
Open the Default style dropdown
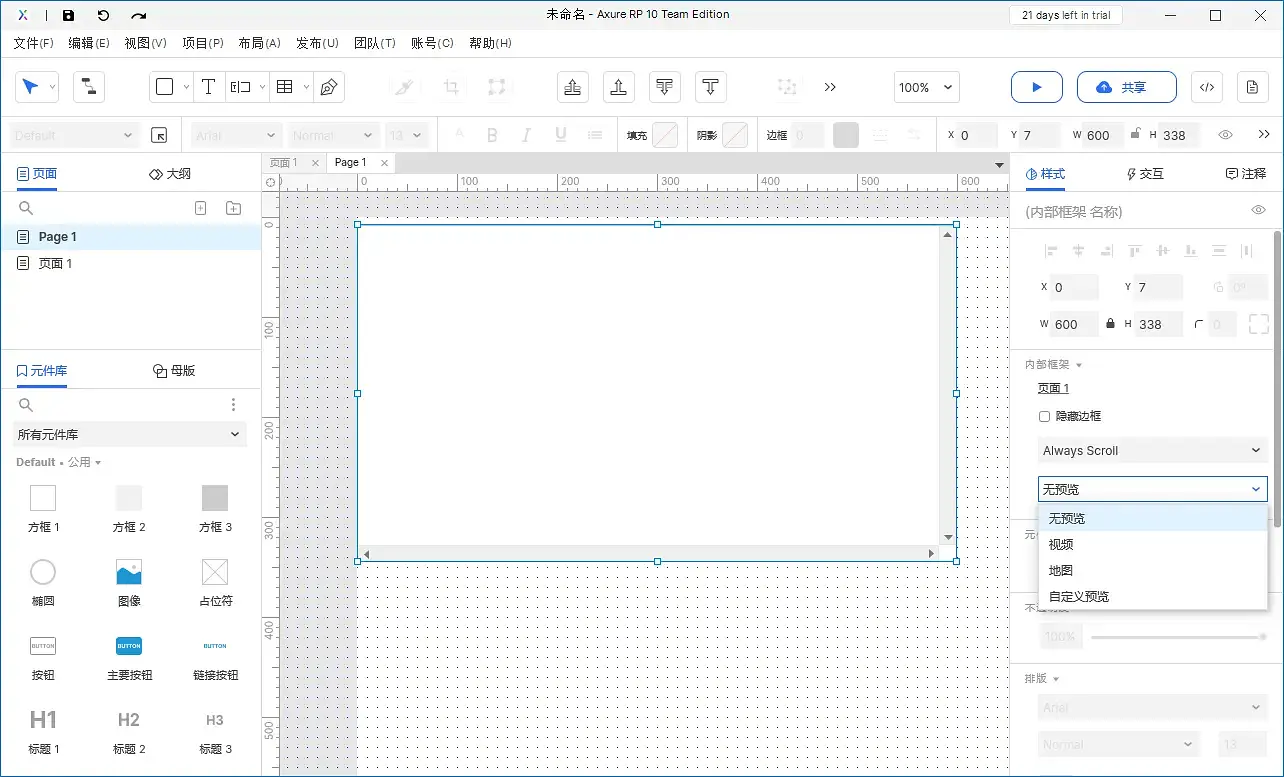click(74, 135)
